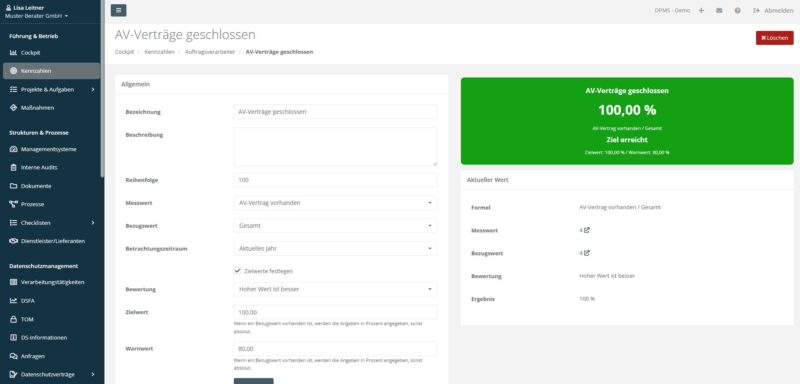Open Anfragen in the sidebar
Screen dimensions: 800x384
[x=51, y=356]
